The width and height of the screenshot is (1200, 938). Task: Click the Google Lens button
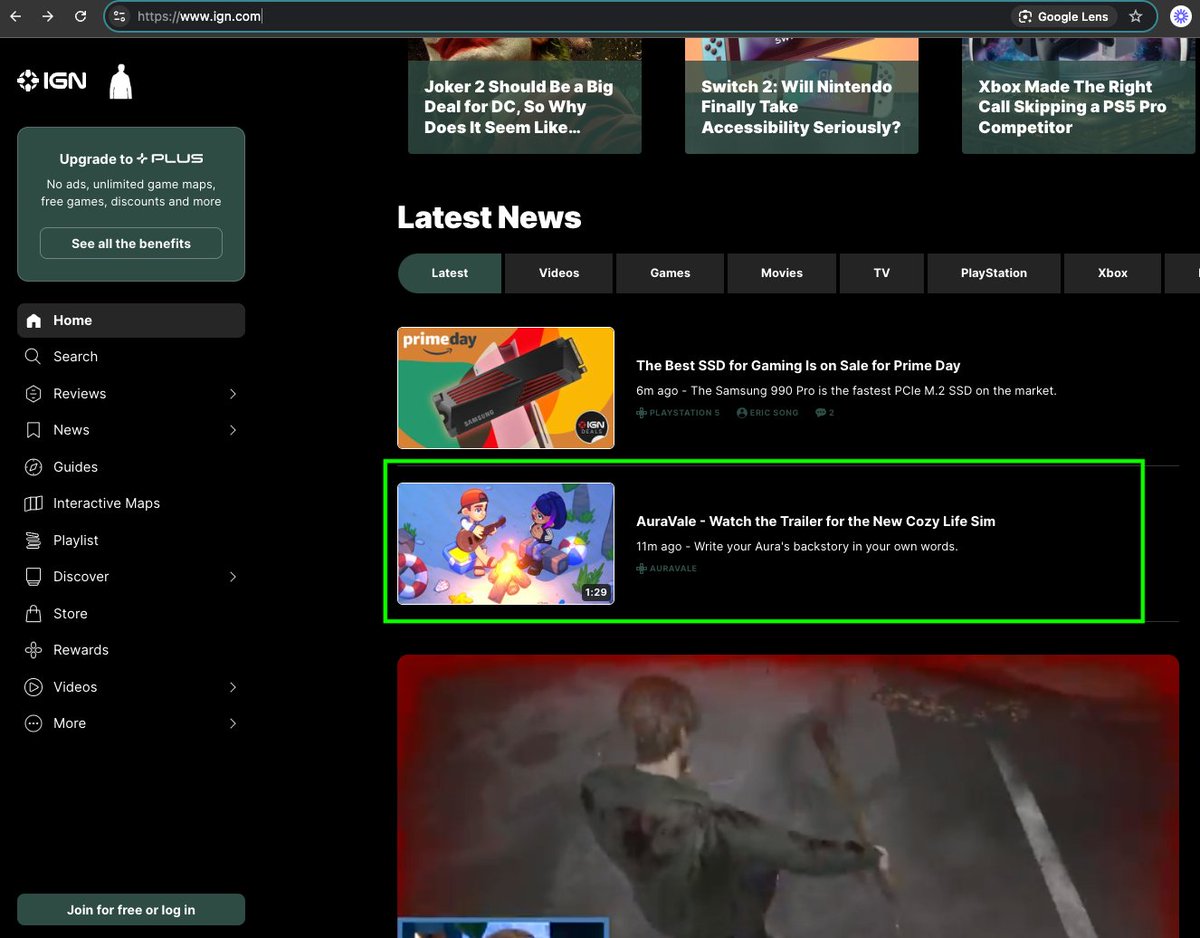[x=1063, y=16]
